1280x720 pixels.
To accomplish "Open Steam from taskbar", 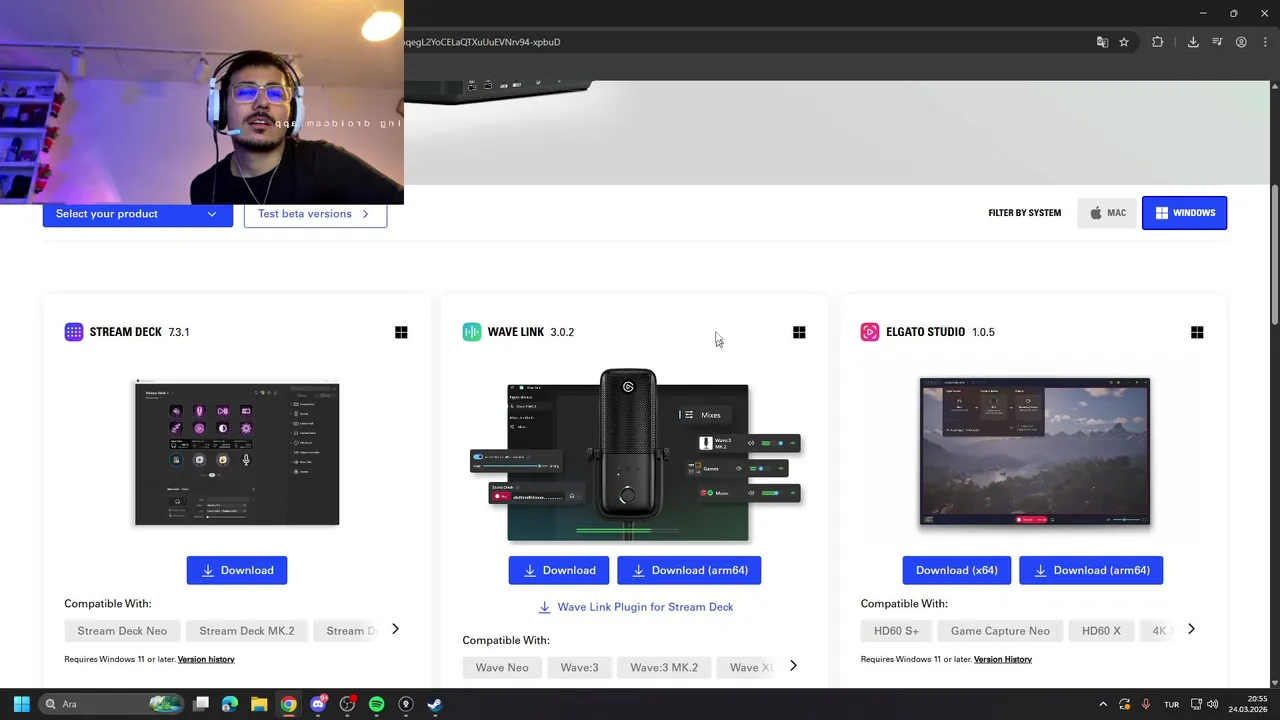I will click(x=435, y=704).
